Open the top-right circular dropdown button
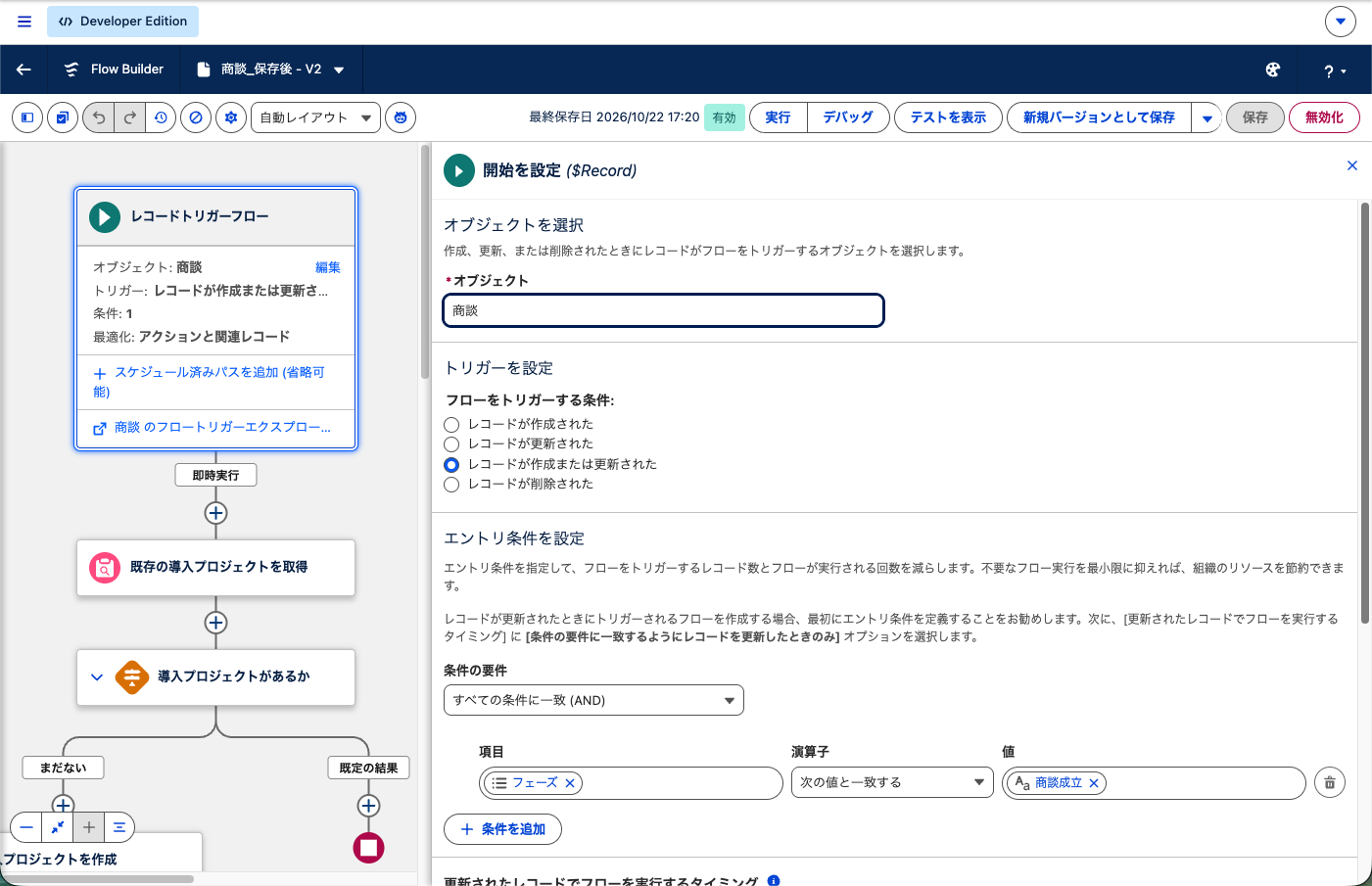The width and height of the screenshot is (1372, 886). (1341, 21)
